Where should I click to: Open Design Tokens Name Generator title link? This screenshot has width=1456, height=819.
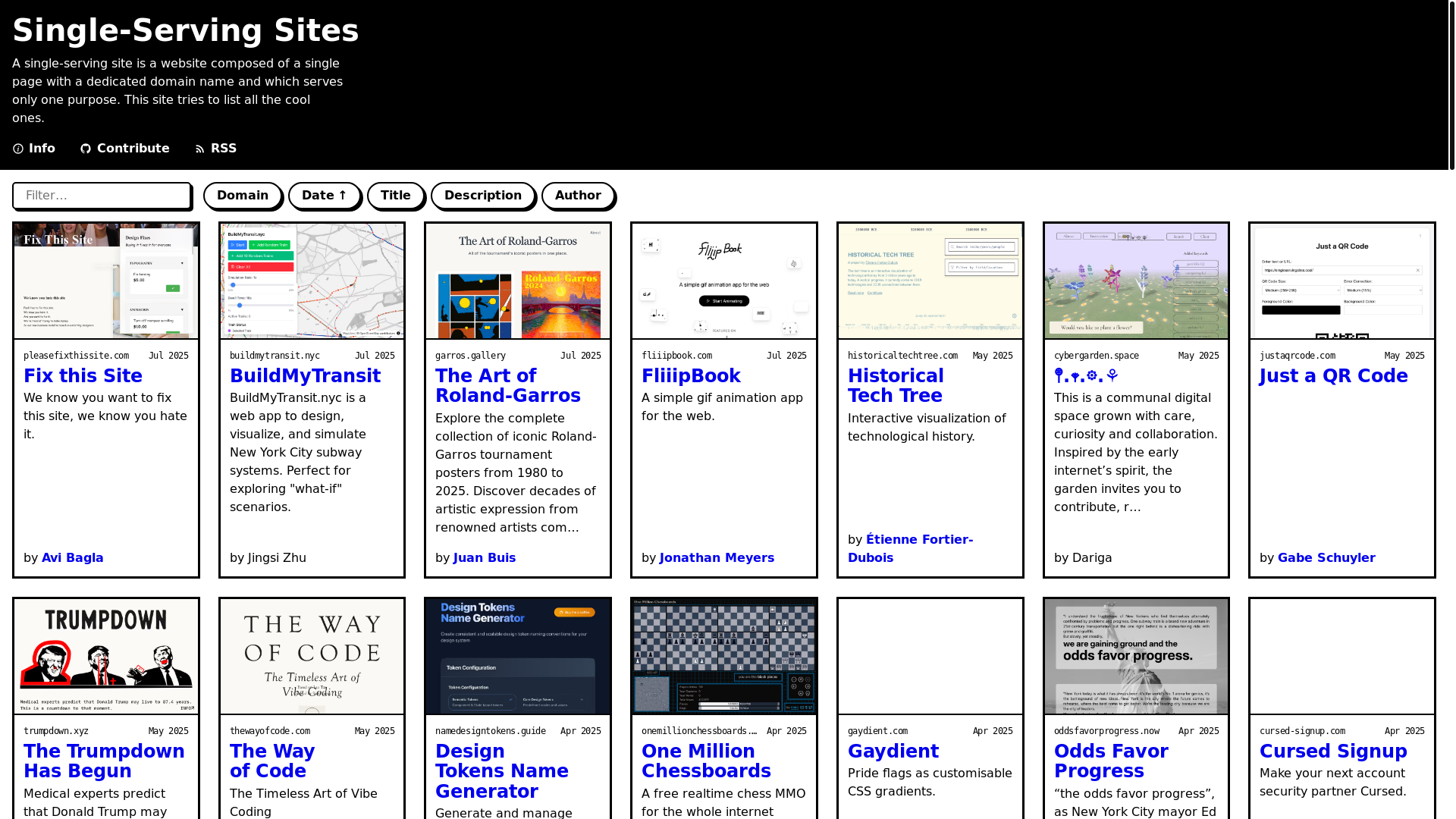click(502, 771)
